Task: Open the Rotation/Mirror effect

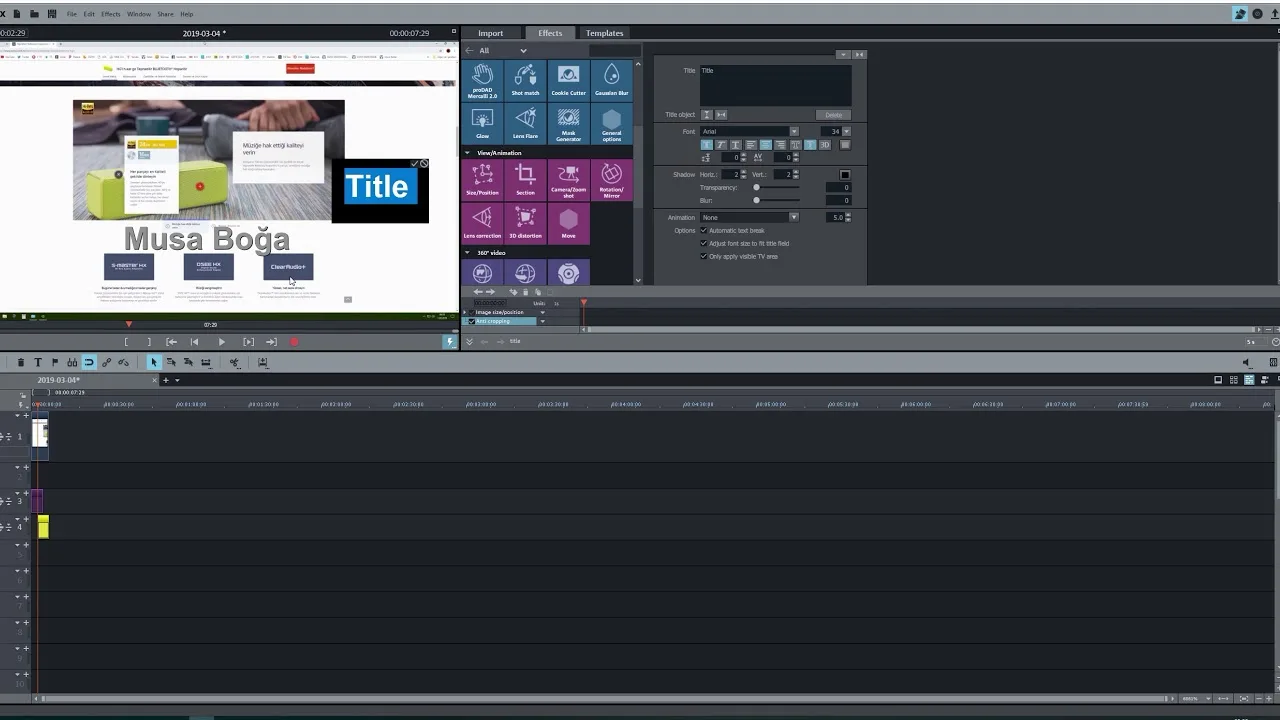Action: click(611, 180)
